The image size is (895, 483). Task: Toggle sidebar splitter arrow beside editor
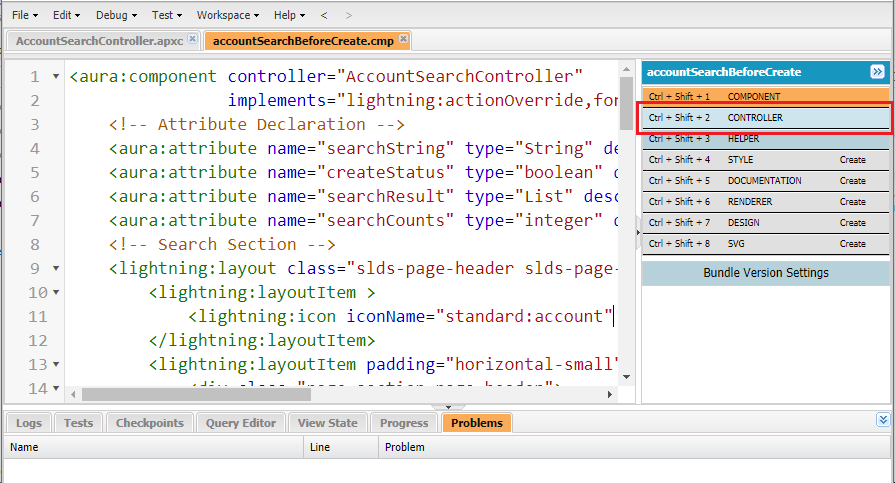point(638,232)
